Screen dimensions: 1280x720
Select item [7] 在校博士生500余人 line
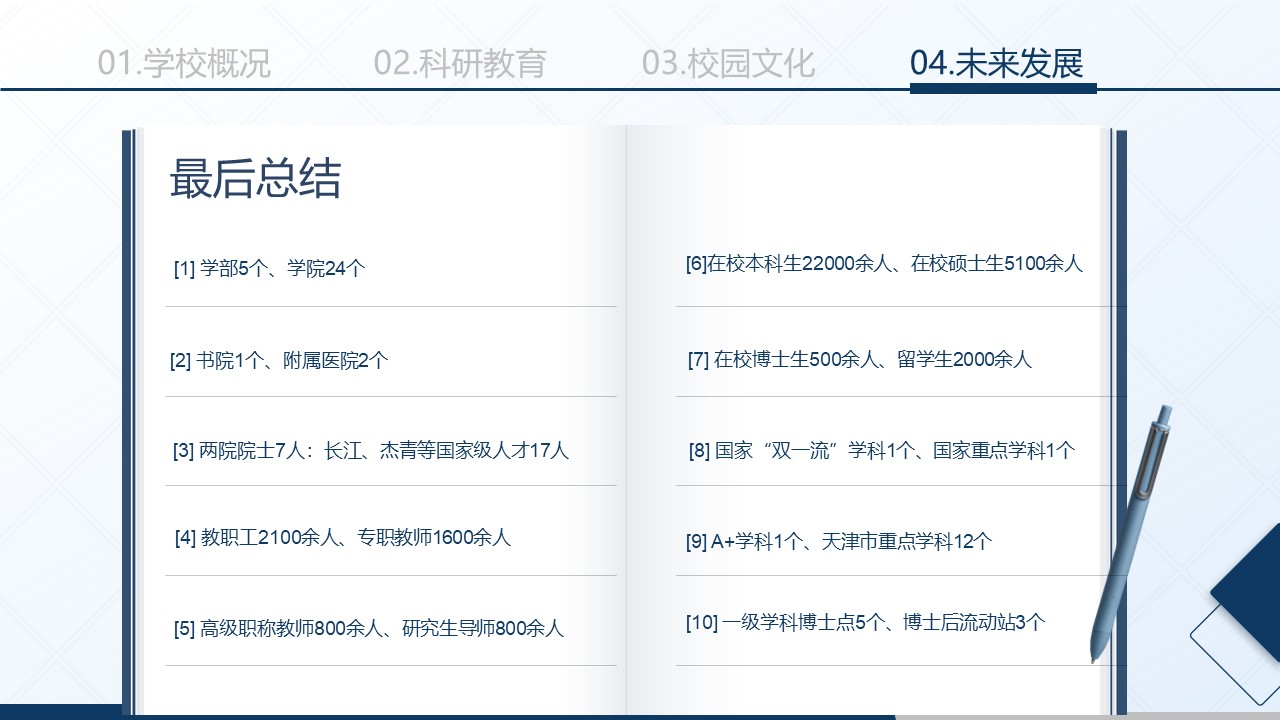coord(859,360)
